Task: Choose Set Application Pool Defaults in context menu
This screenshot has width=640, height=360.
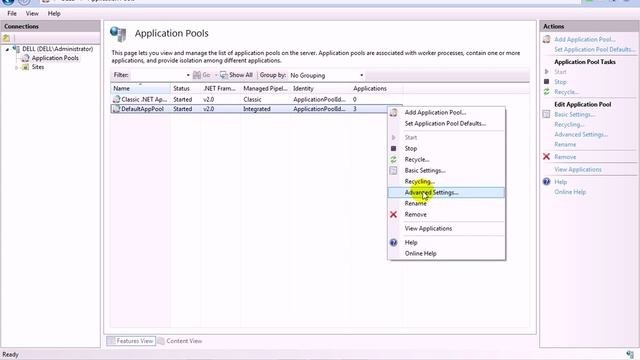Action: click(446, 123)
